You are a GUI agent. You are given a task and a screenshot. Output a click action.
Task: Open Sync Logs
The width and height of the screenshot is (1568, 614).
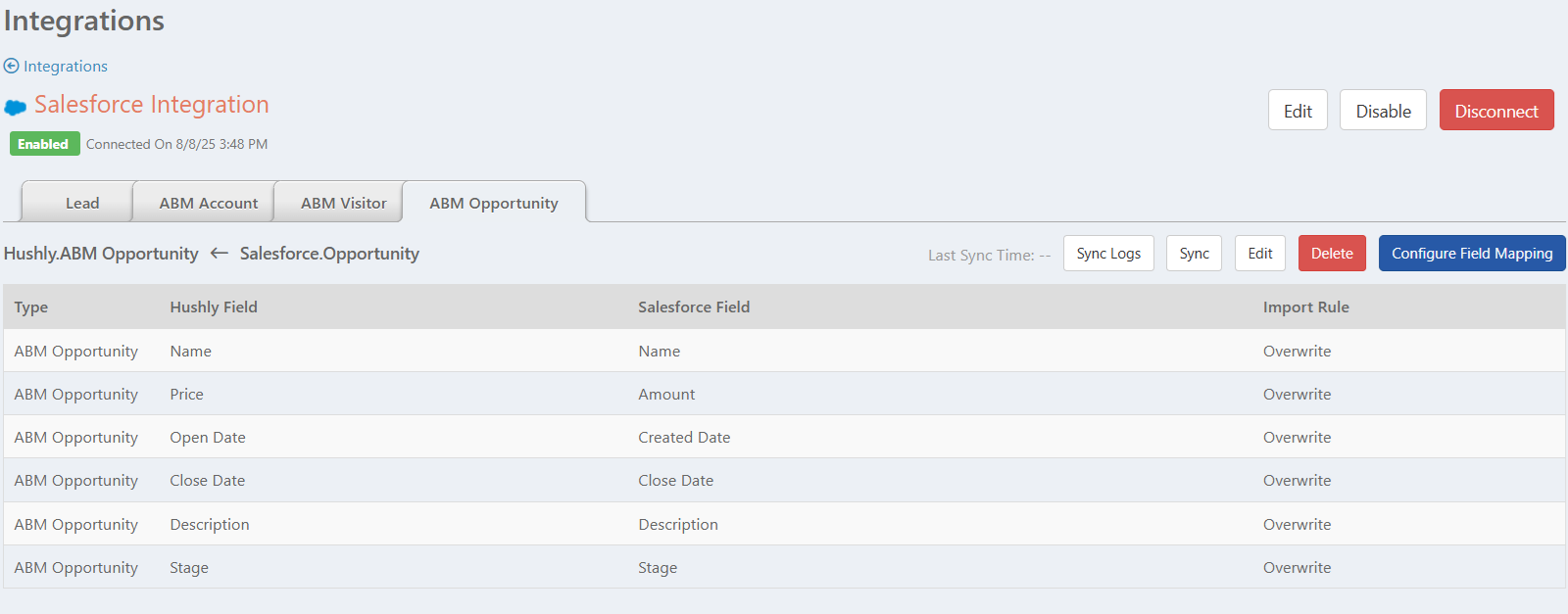coord(1108,254)
